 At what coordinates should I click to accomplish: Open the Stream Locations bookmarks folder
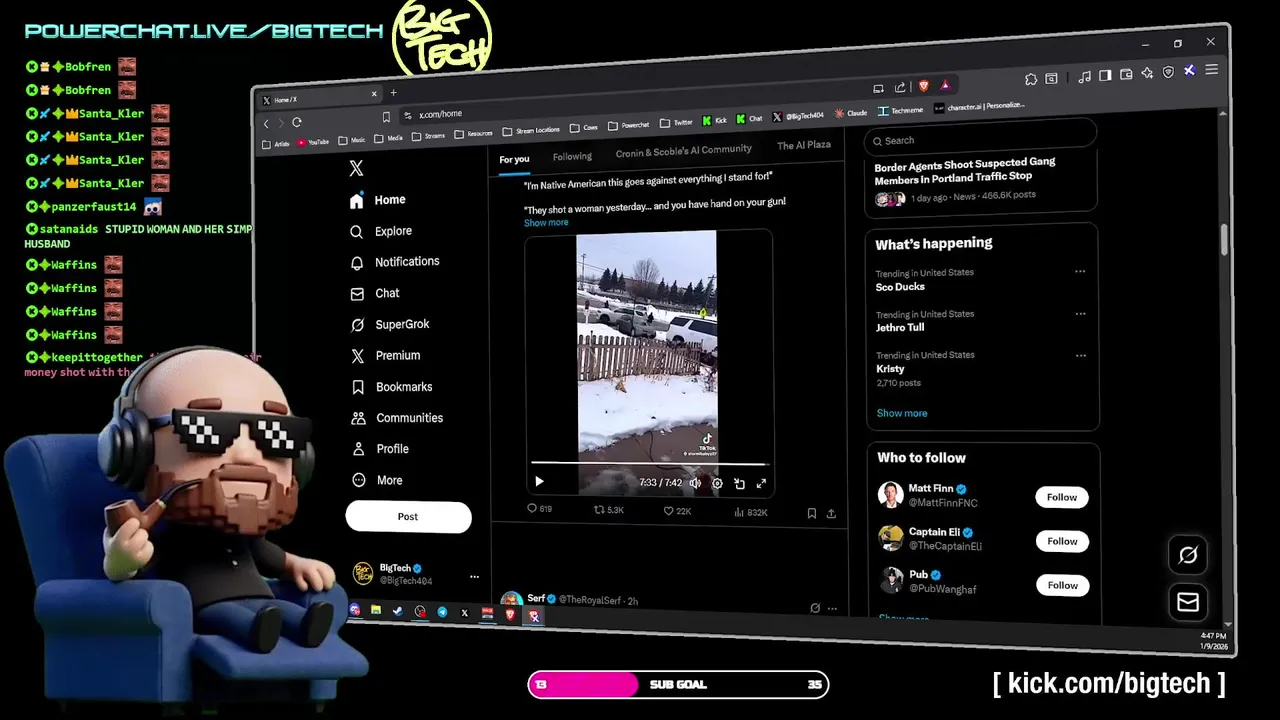(x=530, y=130)
